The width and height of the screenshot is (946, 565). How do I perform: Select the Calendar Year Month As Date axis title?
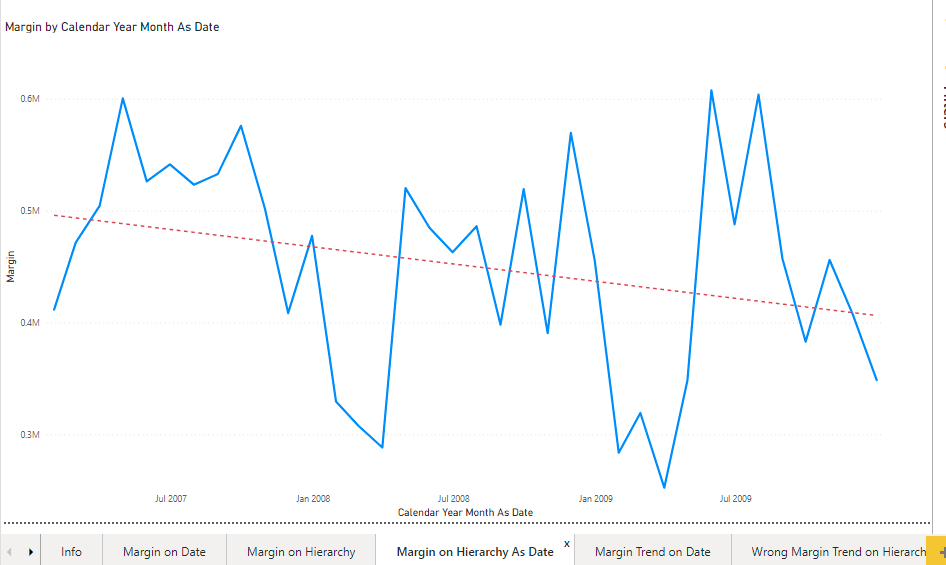pyautogui.click(x=465, y=512)
